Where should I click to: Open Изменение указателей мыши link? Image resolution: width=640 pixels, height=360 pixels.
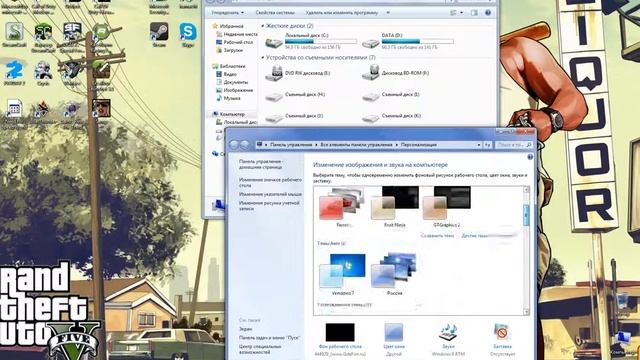tap(270, 194)
